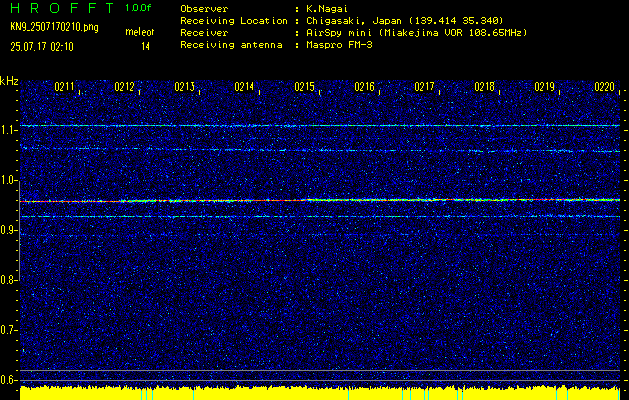Click the date stamp 25.07.17 02:10
This screenshot has height=400, width=629.
tap(42, 47)
